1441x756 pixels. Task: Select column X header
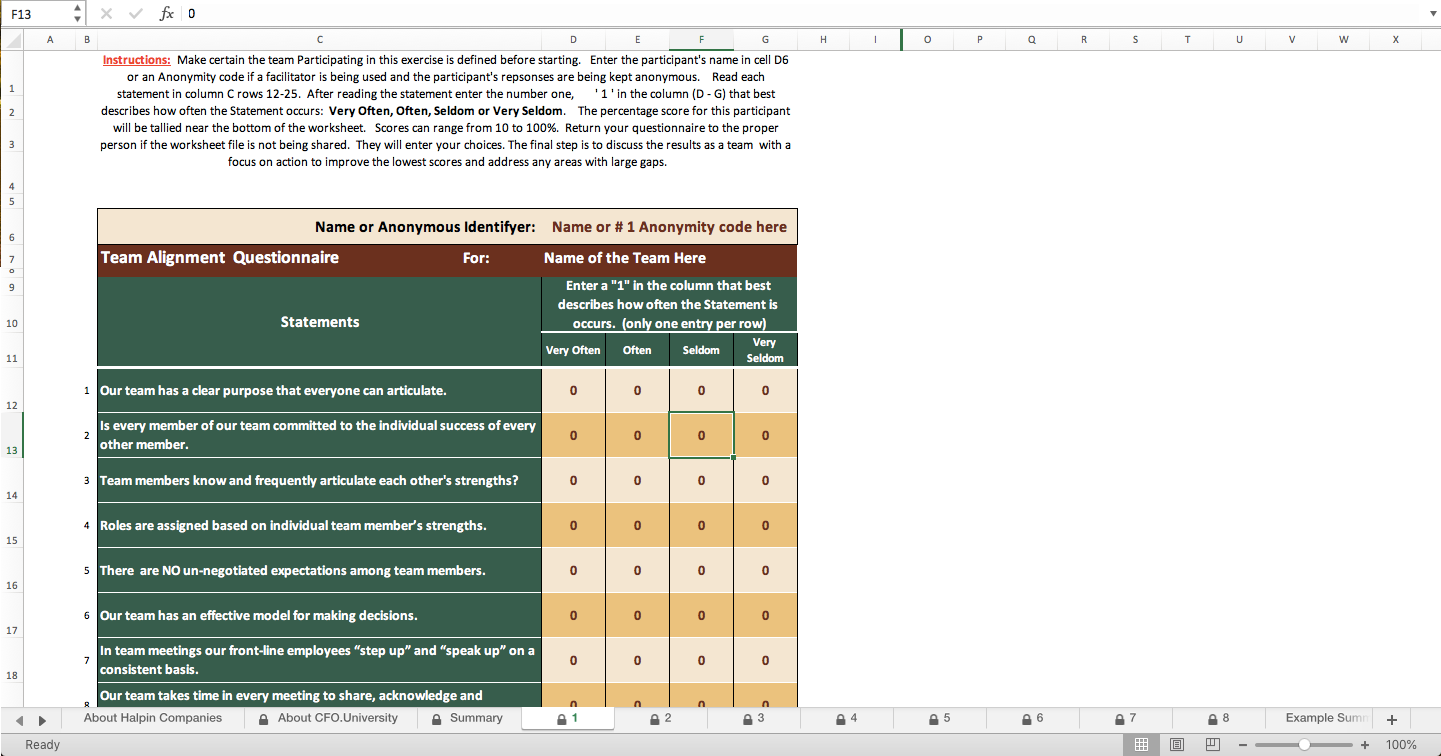click(1395, 39)
